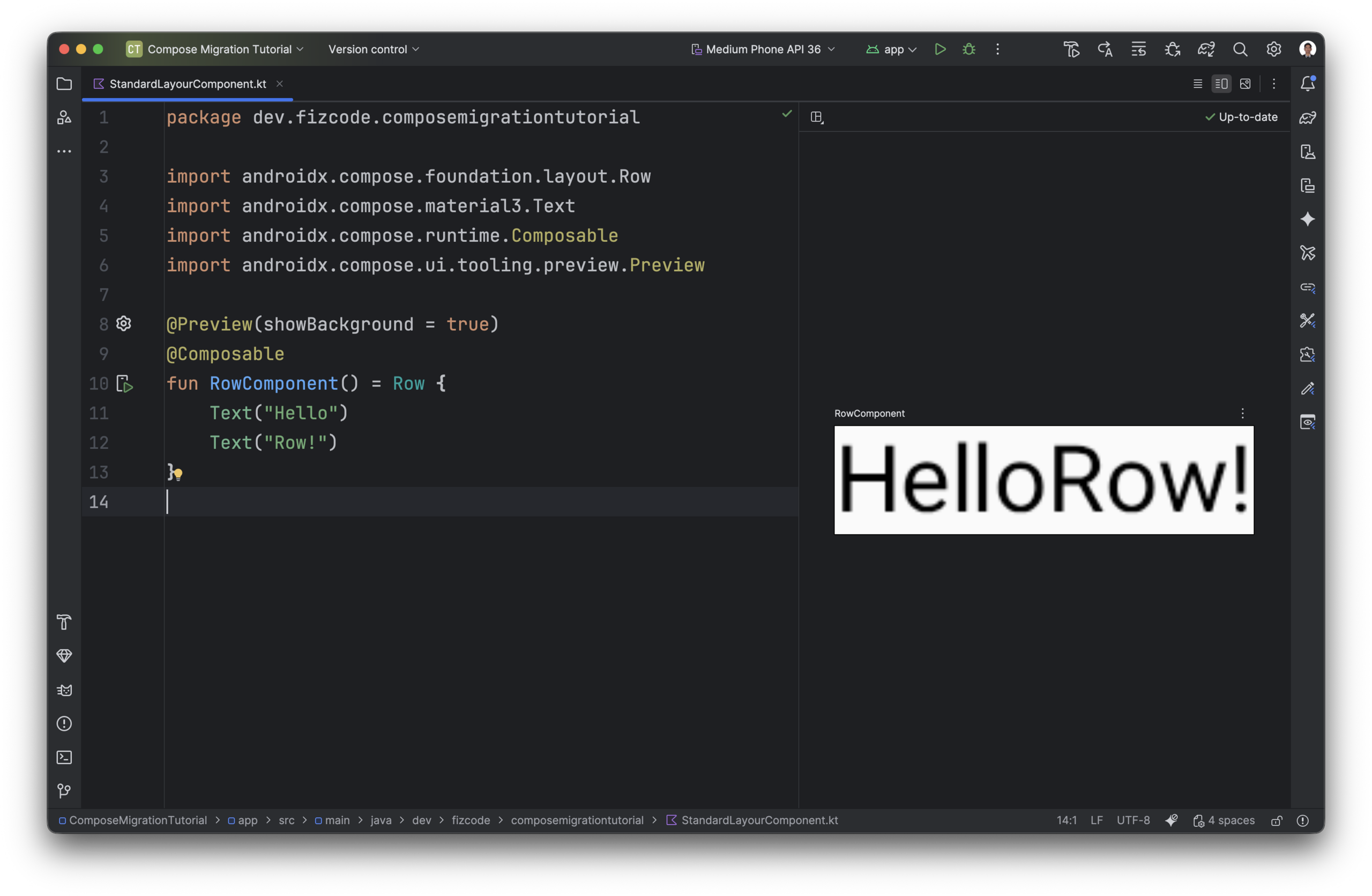Open the preview layout mode switcher icon
This screenshot has width=1372, height=896.
click(x=817, y=117)
